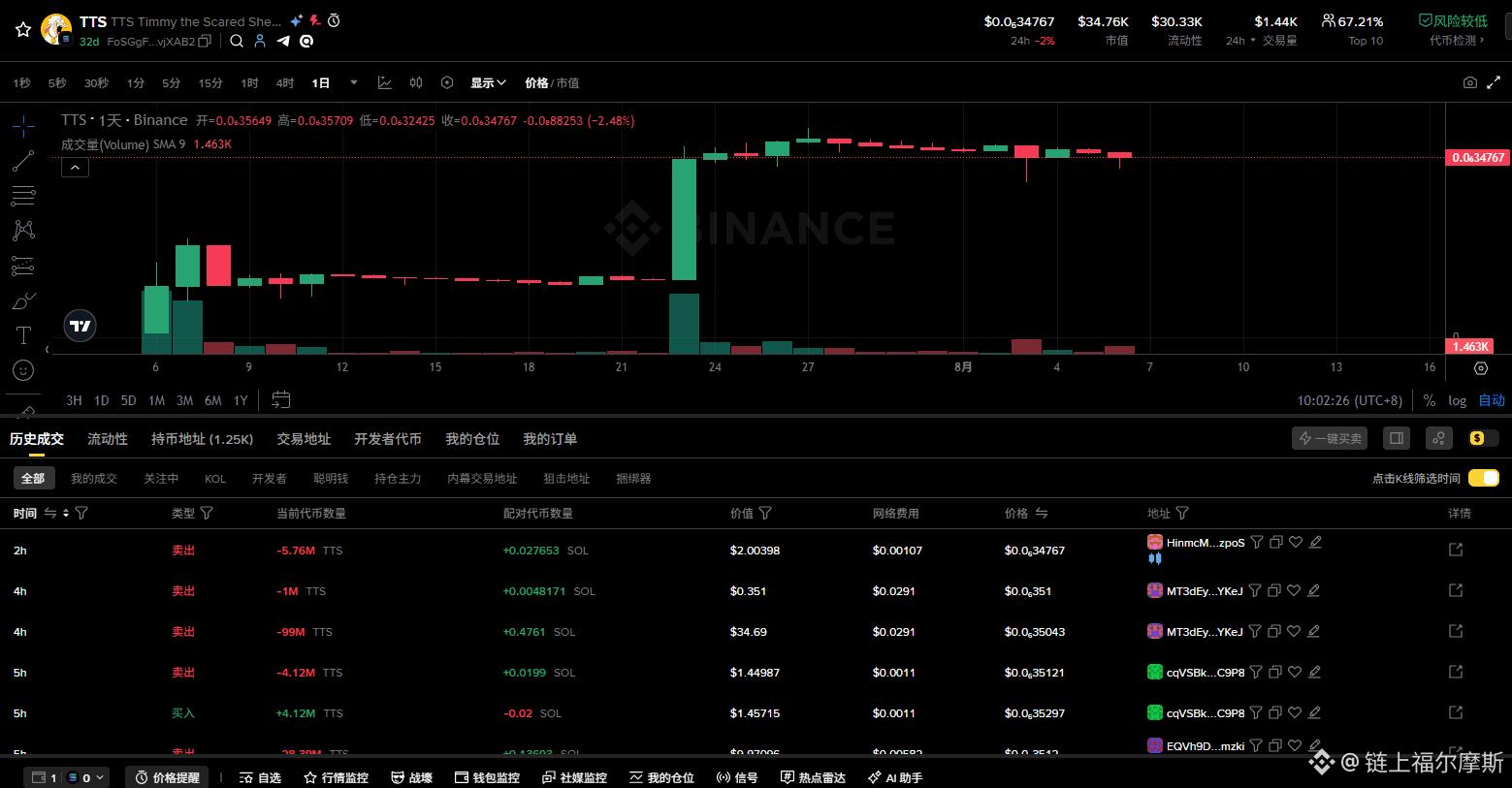
Task: Open the emoji sticker tool
Action: pos(23,370)
